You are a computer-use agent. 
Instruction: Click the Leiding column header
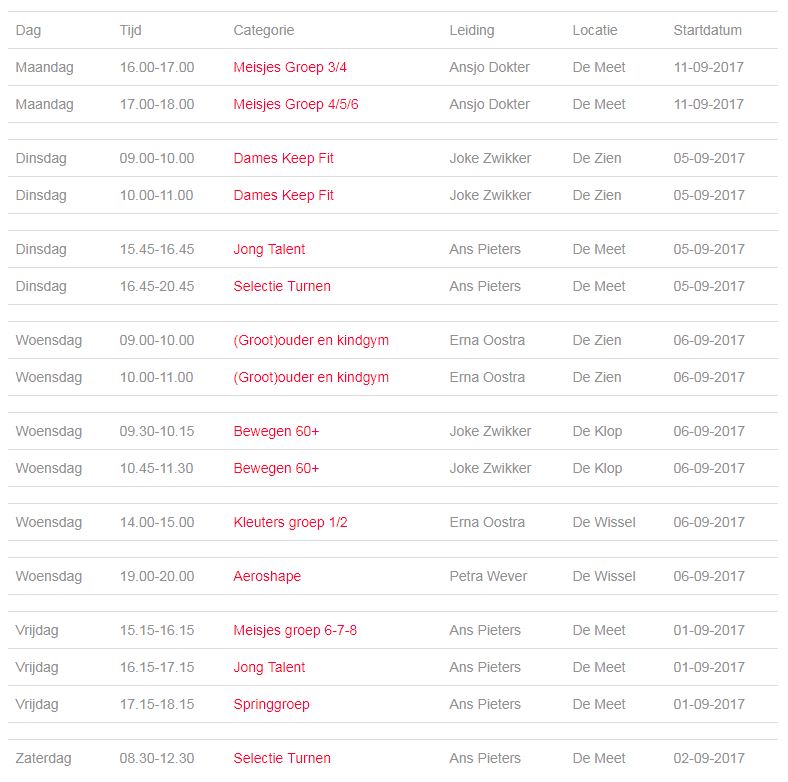pyautogui.click(x=472, y=31)
